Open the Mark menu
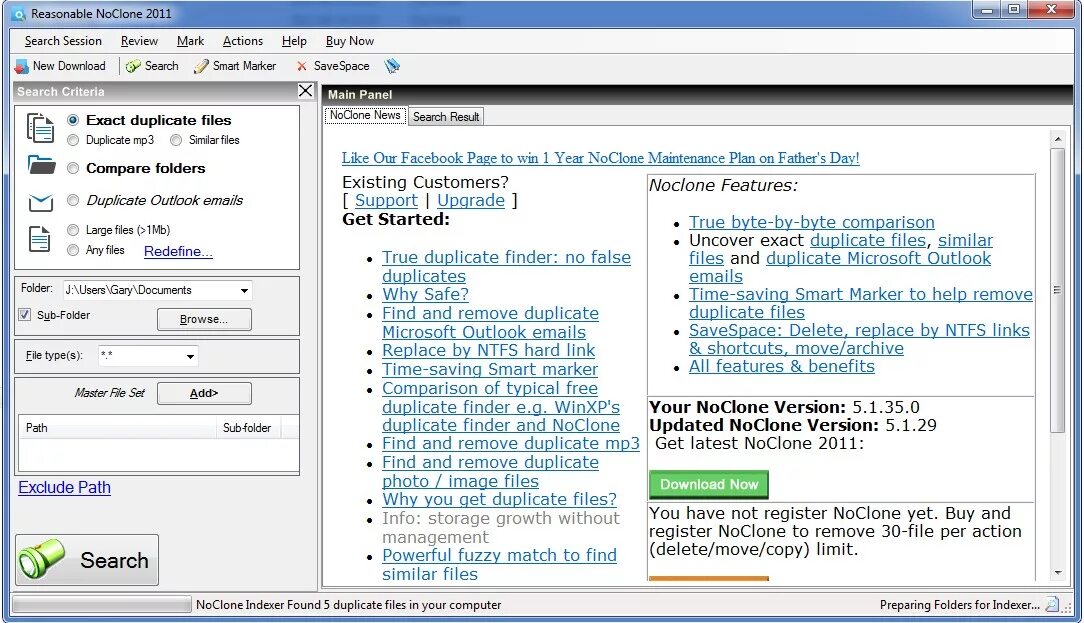The width and height of the screenshot is (1084, 623). [190, 41]
